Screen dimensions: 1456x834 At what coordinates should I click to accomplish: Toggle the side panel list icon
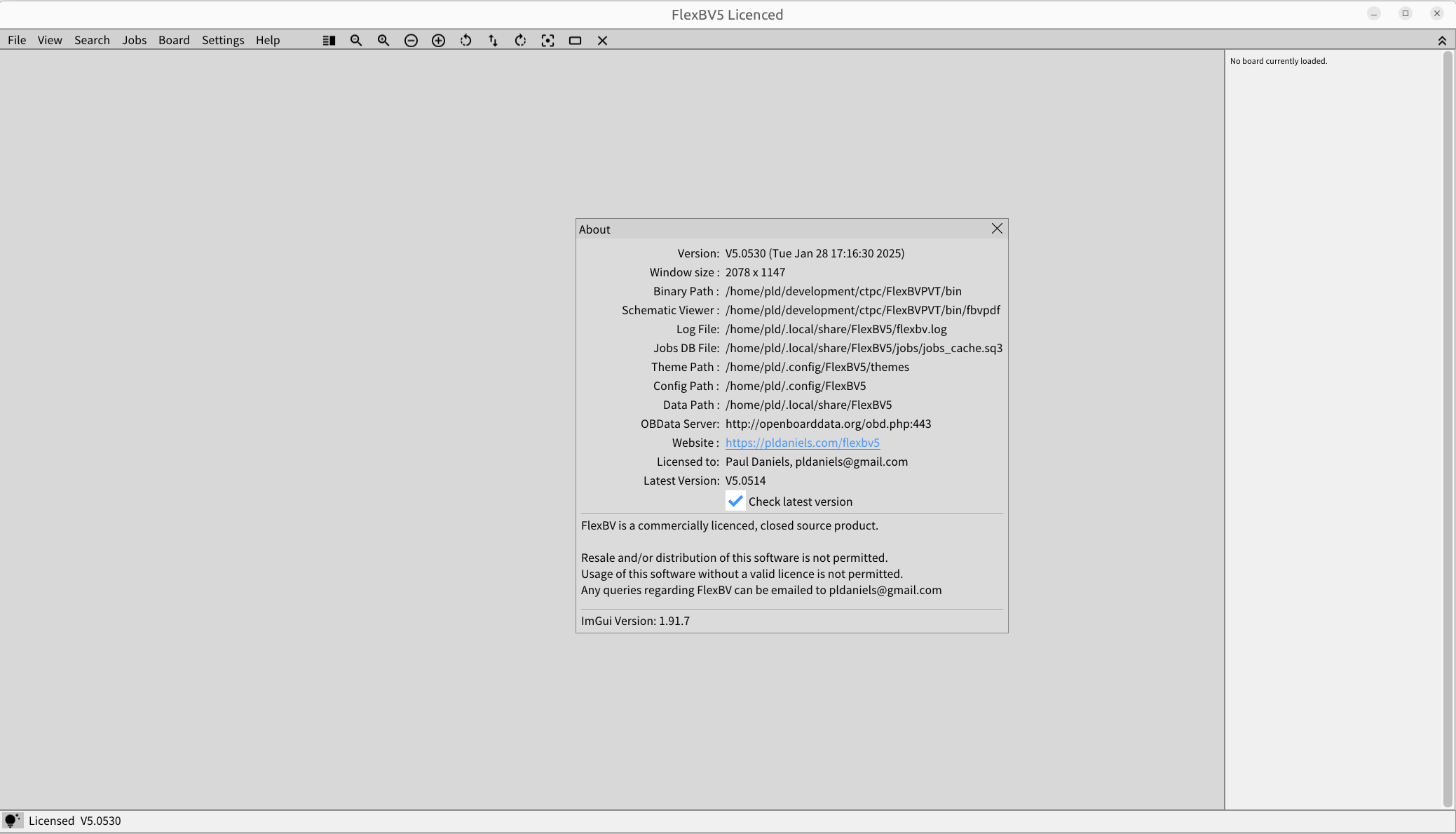(329, 41)
